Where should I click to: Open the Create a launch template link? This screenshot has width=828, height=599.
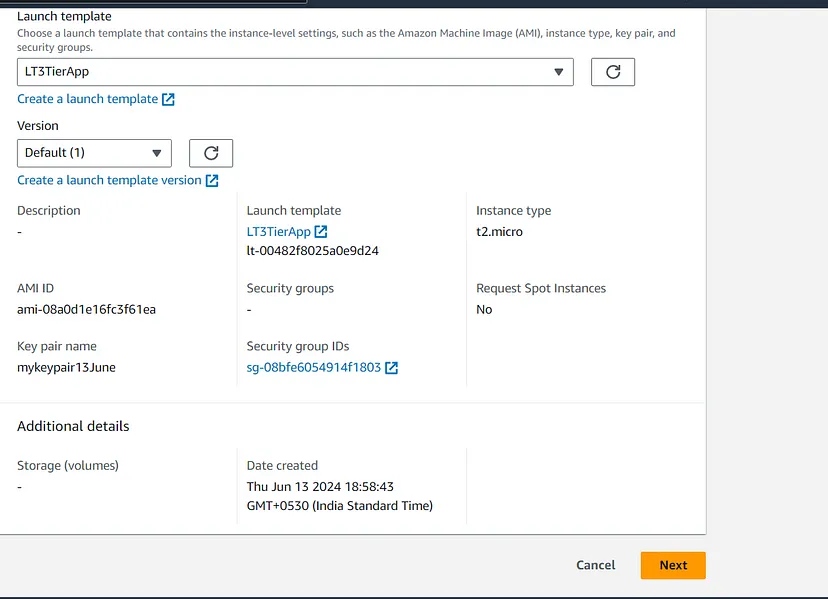pos(88,99)
